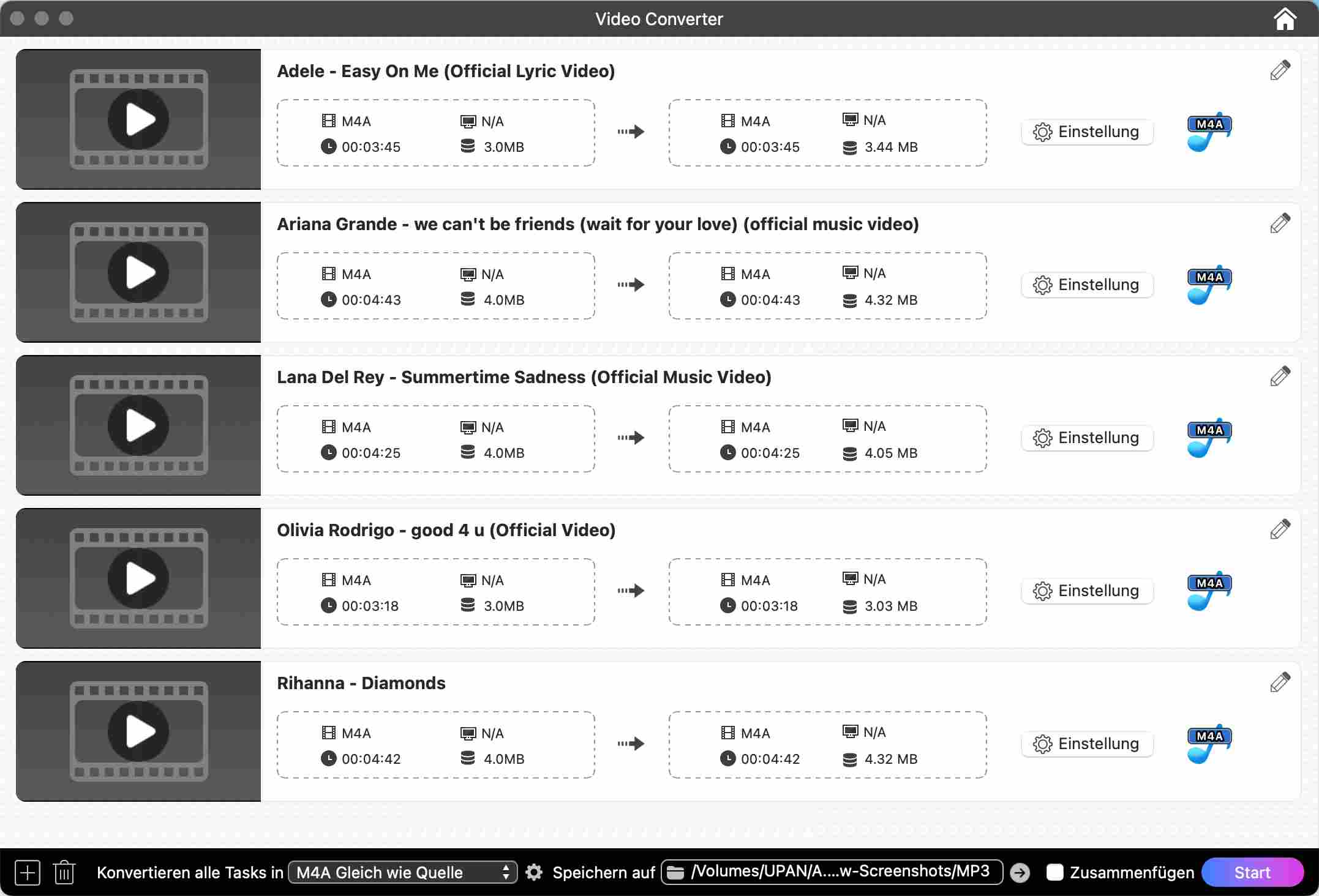
Task: Click the M4A output format icon for Ariana Grande
Action: pyautogui.click(x=1209, y=285)
